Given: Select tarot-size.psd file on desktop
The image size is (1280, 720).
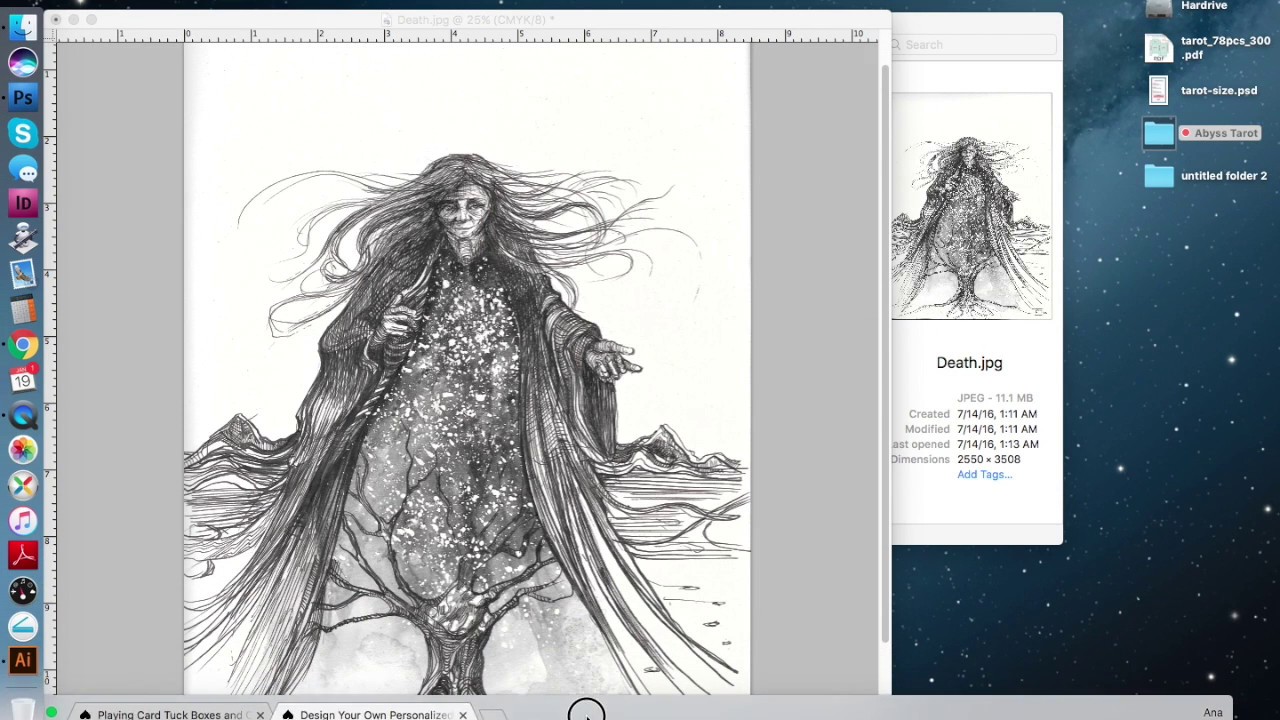Looking at the screenshot, I should 1159,91.
